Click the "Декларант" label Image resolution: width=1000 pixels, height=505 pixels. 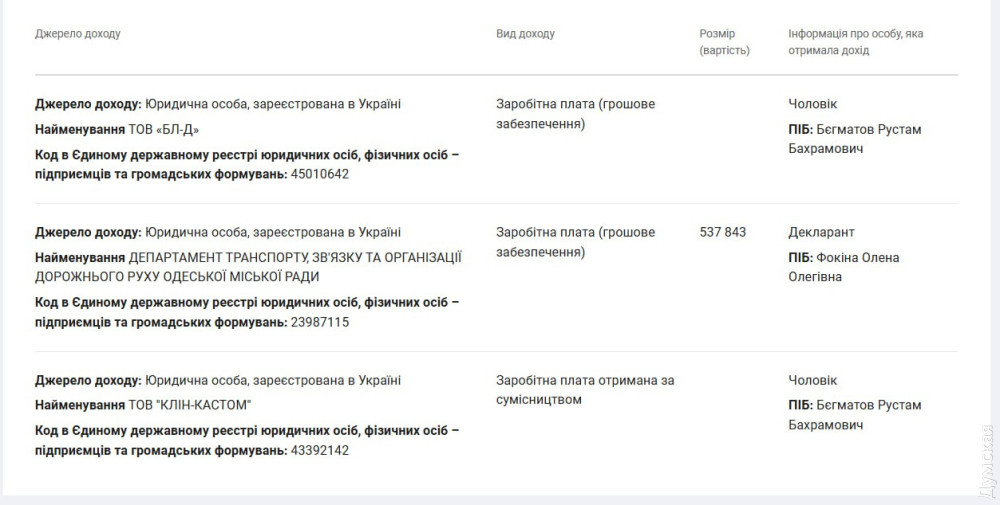[x=821, y=232]
